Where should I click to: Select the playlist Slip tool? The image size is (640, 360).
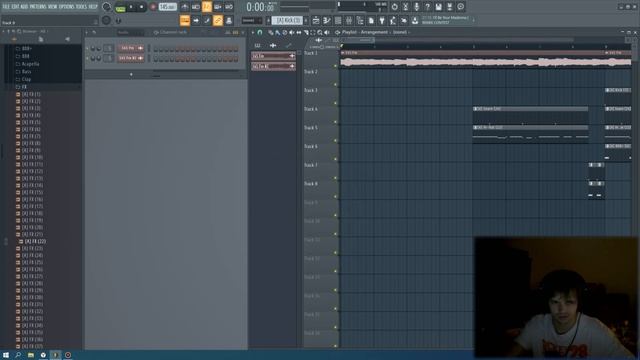[x=299, y=32]
